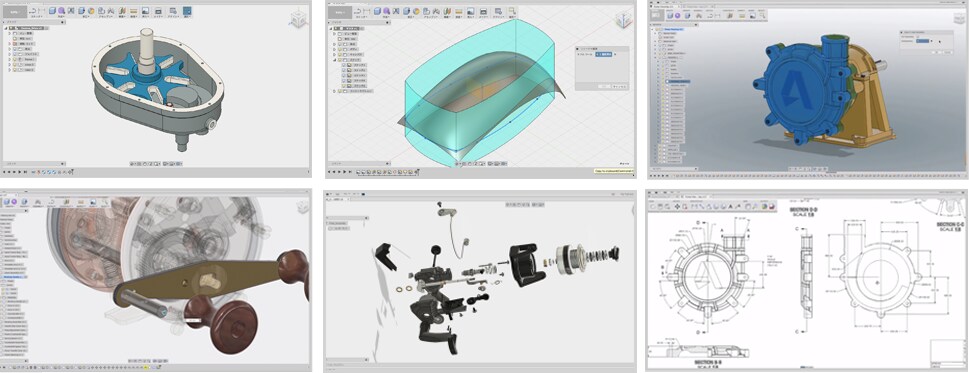Viewport: 969px width, 373px height.
Task: Click create sketch icon in surface model window
Action: point(358,11)
